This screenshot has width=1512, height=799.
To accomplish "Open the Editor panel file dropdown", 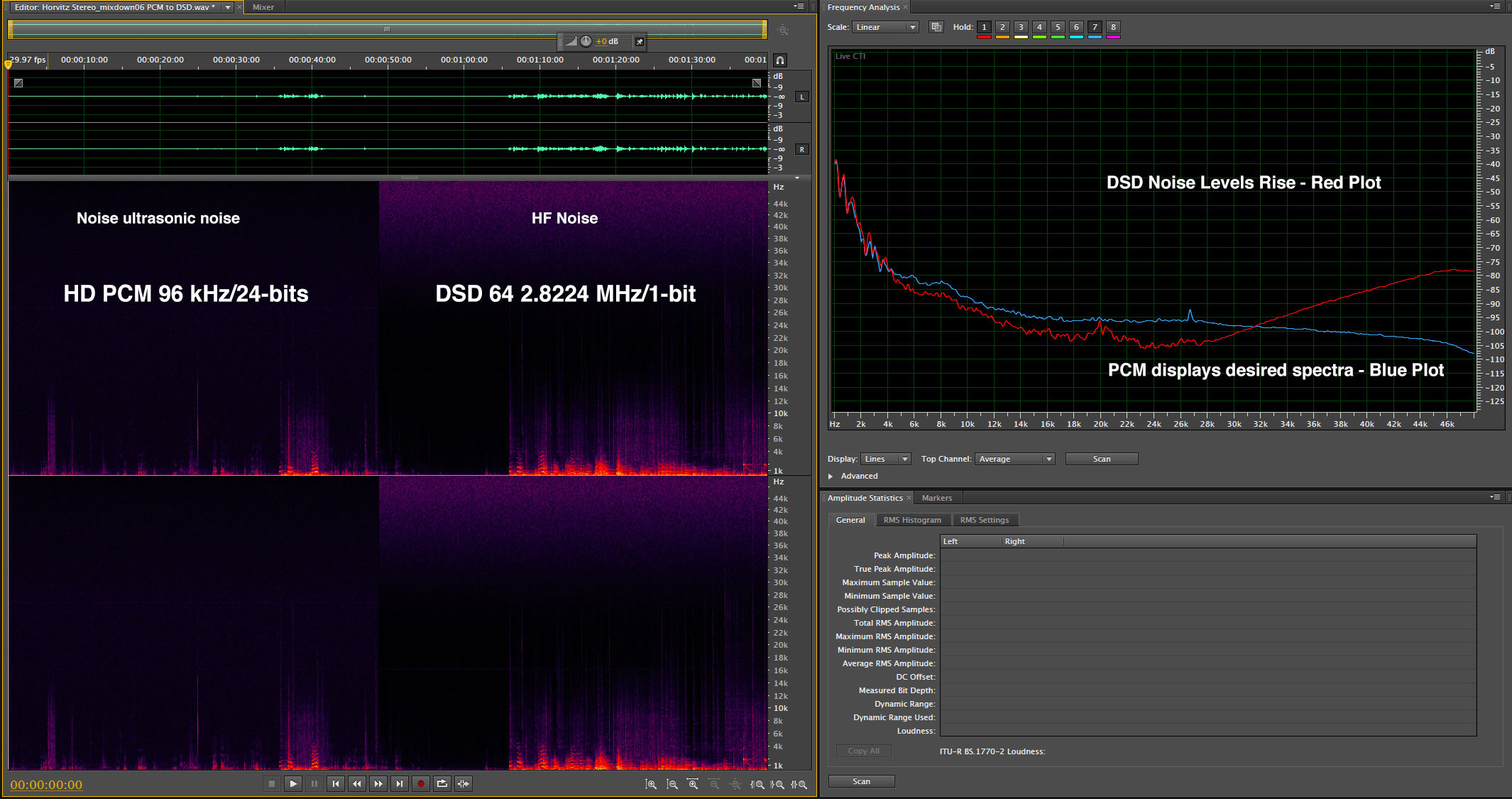I will [228, 7].
